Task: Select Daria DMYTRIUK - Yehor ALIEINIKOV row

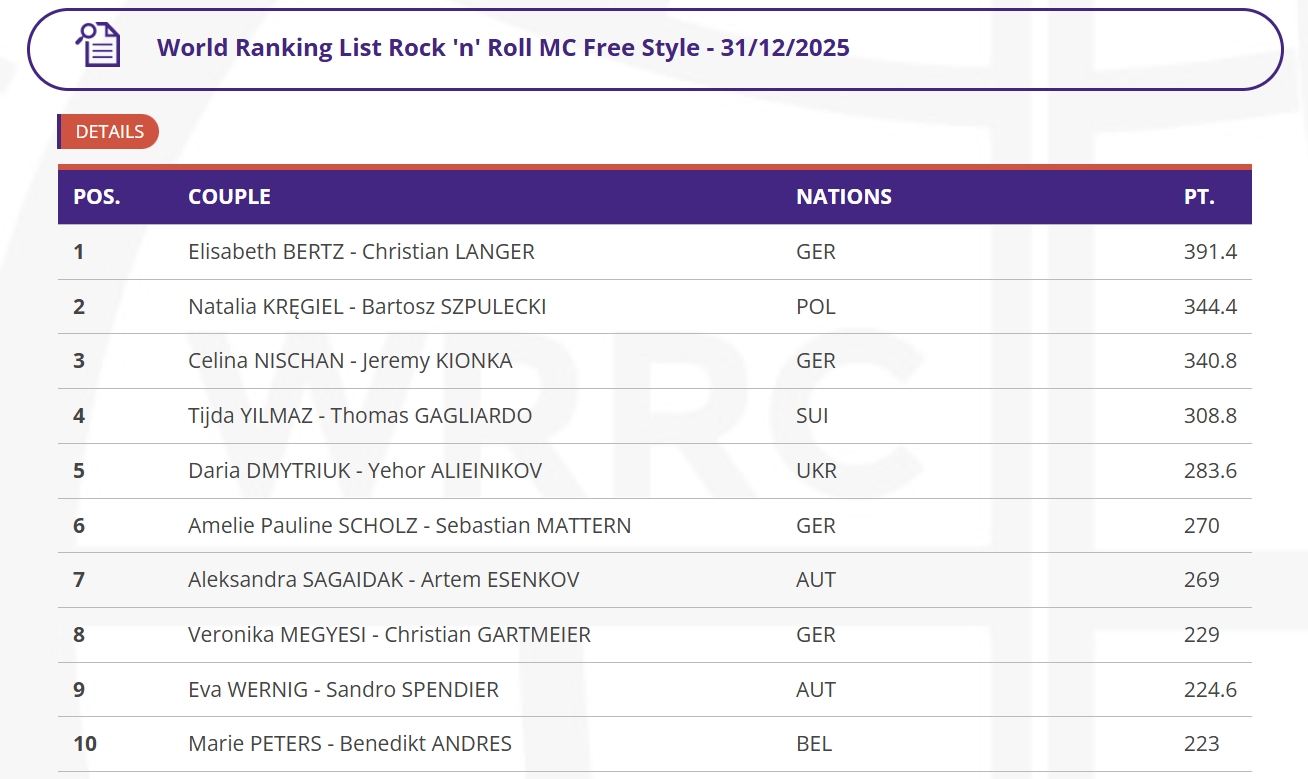Action: [365, 471]
